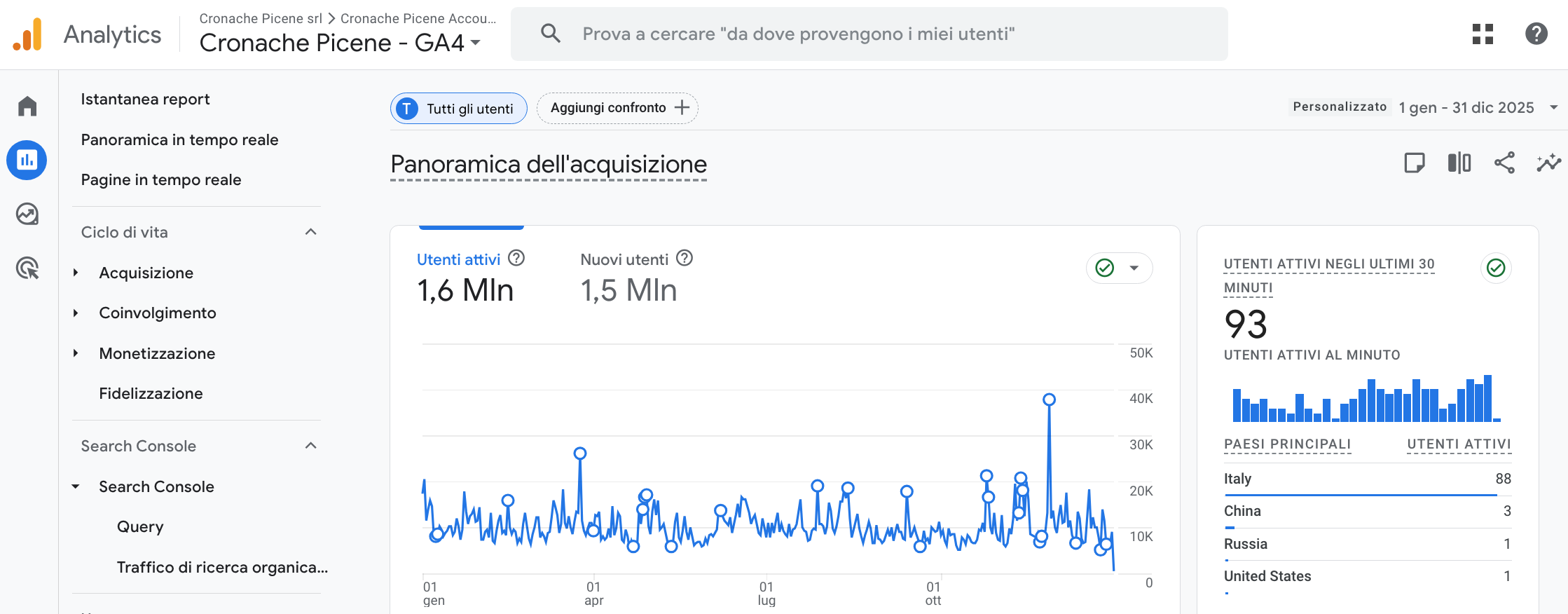Open Panoramica in tempo reale

(x=179, y=139)
